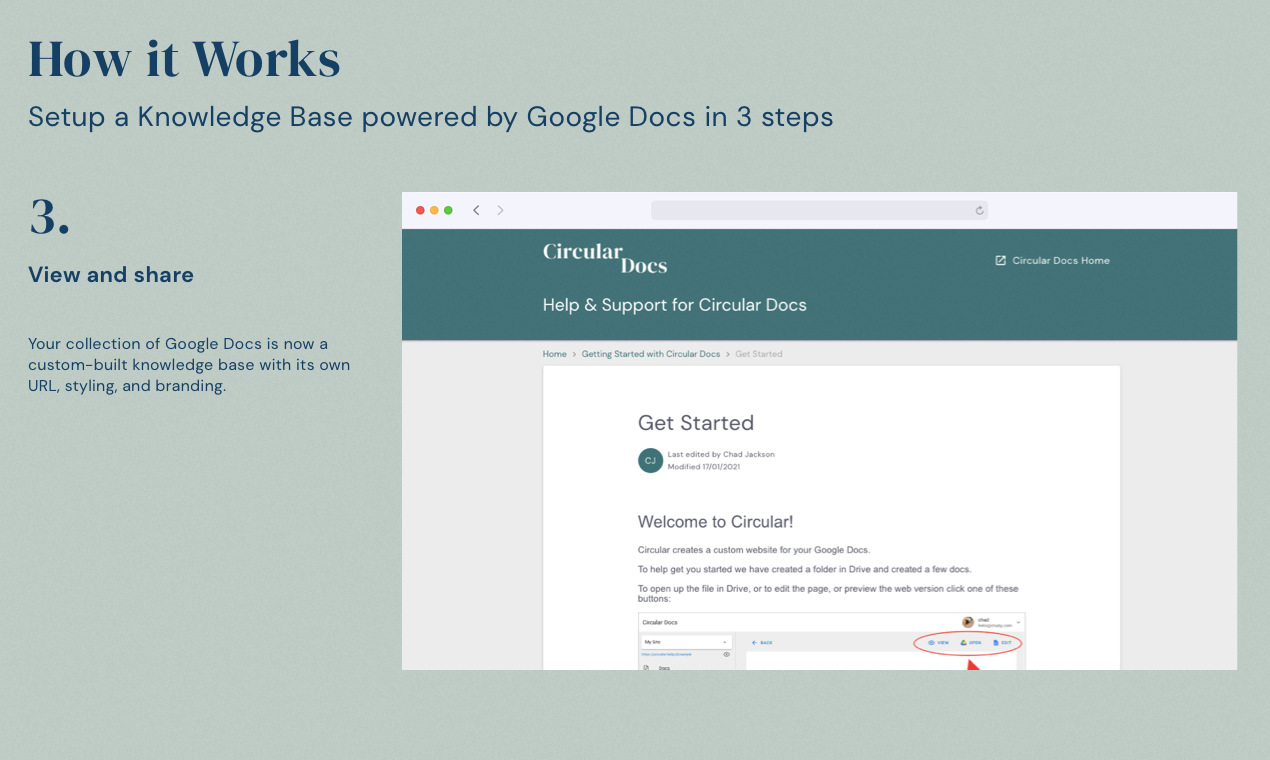Viewport: 1270px width, 760px height.
Task: Expand the chad user account chevron
Action: [x=1018, y=623]
